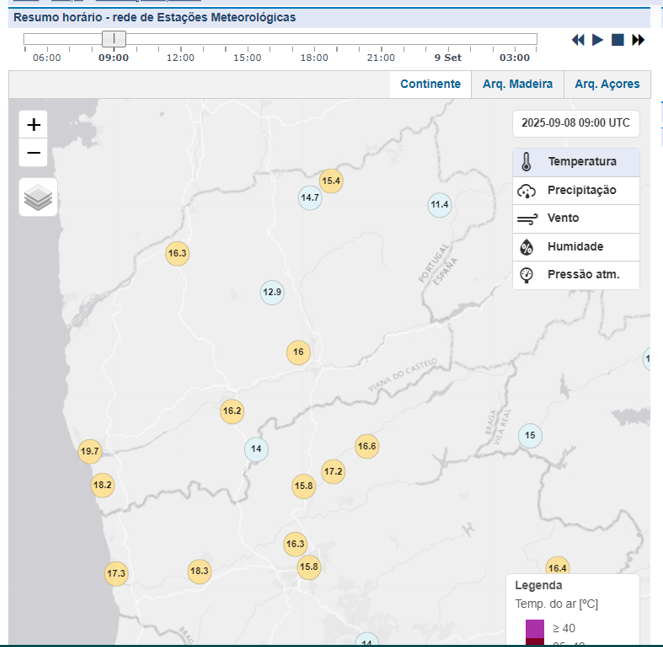
Task: Start the timeline play animation
Action: tap(597, 40)
